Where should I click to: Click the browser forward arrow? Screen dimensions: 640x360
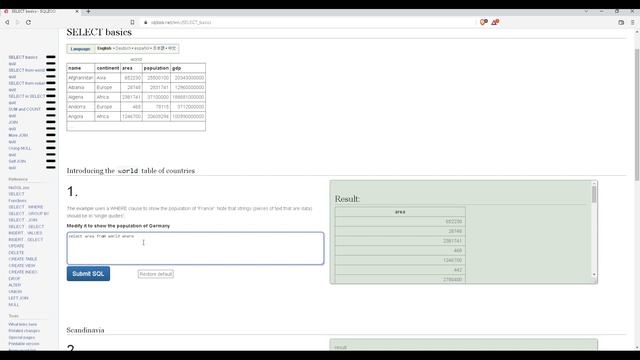click(17, 22)
